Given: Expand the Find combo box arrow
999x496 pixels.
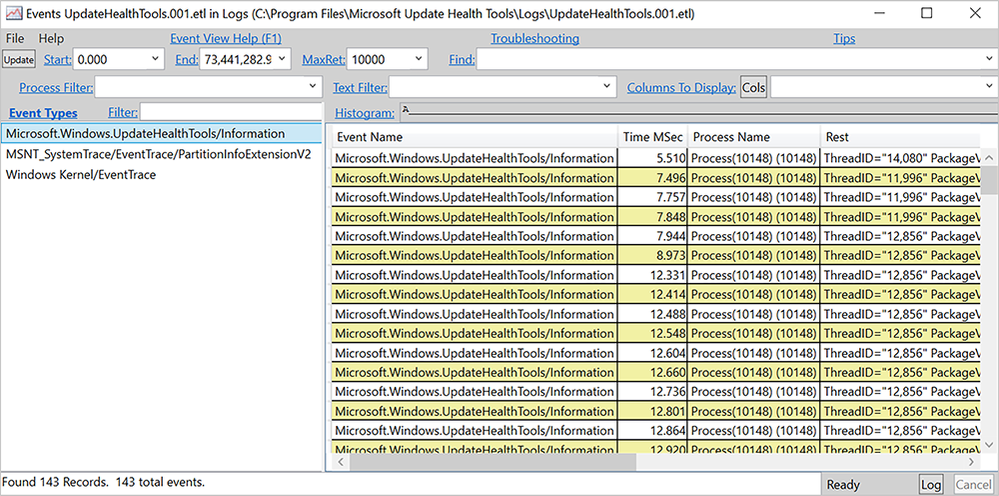Looking at the screenshot, I should tap(989, 59).
